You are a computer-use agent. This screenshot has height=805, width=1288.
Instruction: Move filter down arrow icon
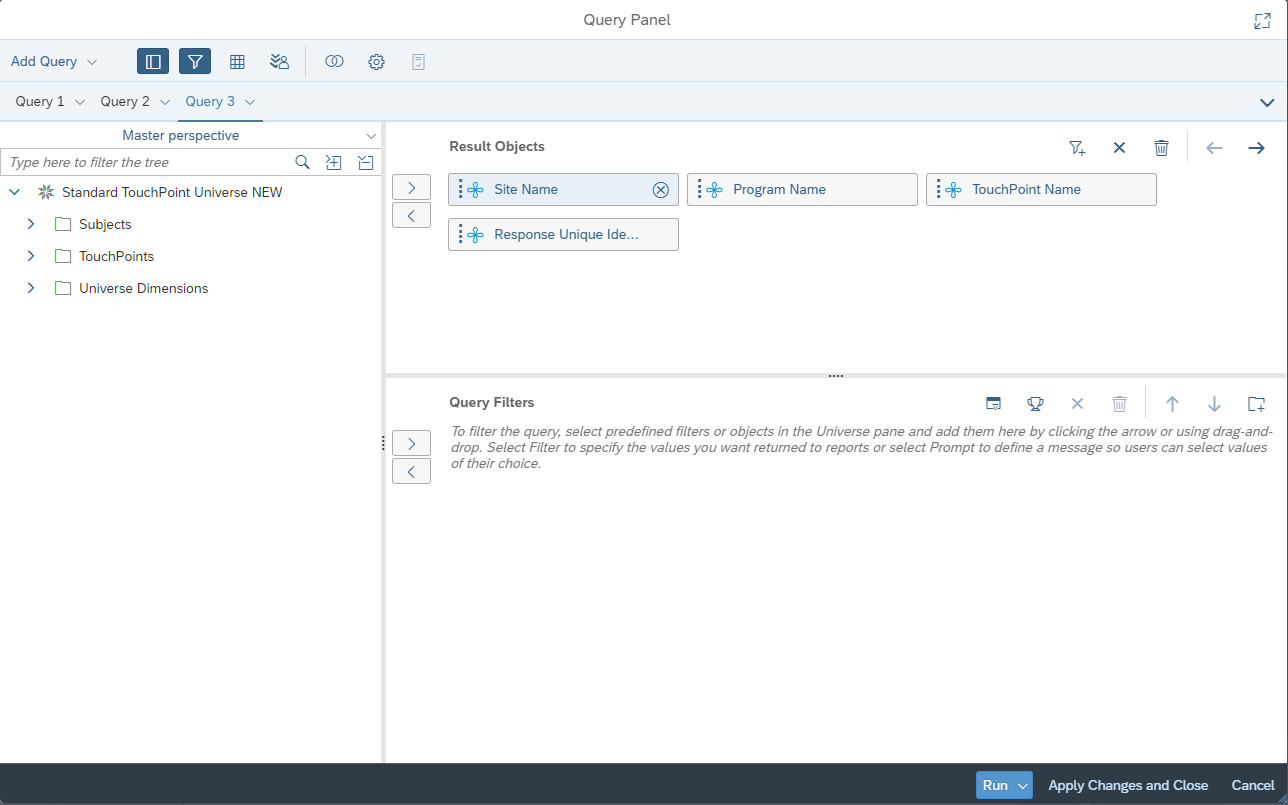point(1214,404)
